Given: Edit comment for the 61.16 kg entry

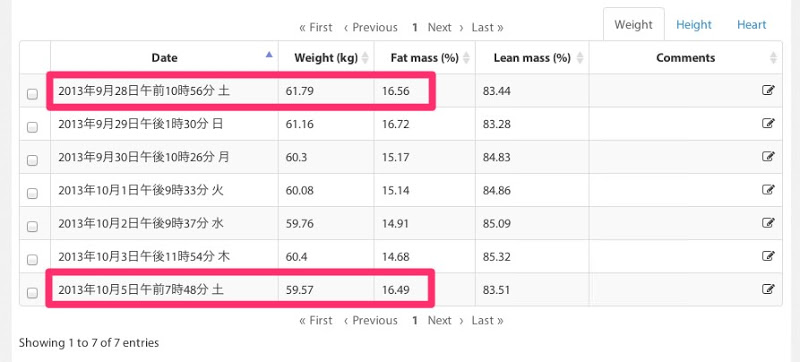Looking at the screenshot, I should [768, 123].
